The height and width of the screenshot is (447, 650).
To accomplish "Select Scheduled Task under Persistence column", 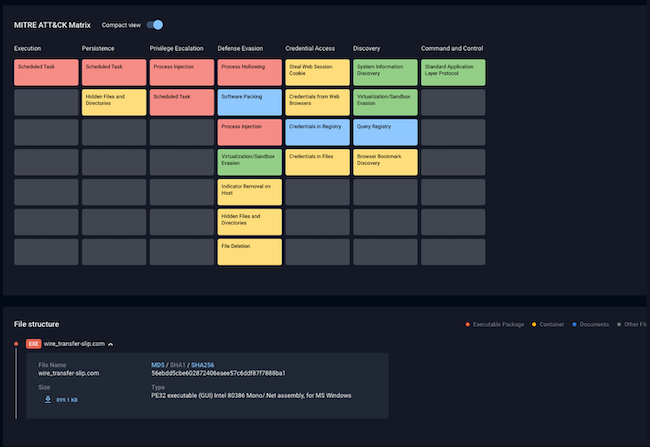I will (x=114, y=73).
